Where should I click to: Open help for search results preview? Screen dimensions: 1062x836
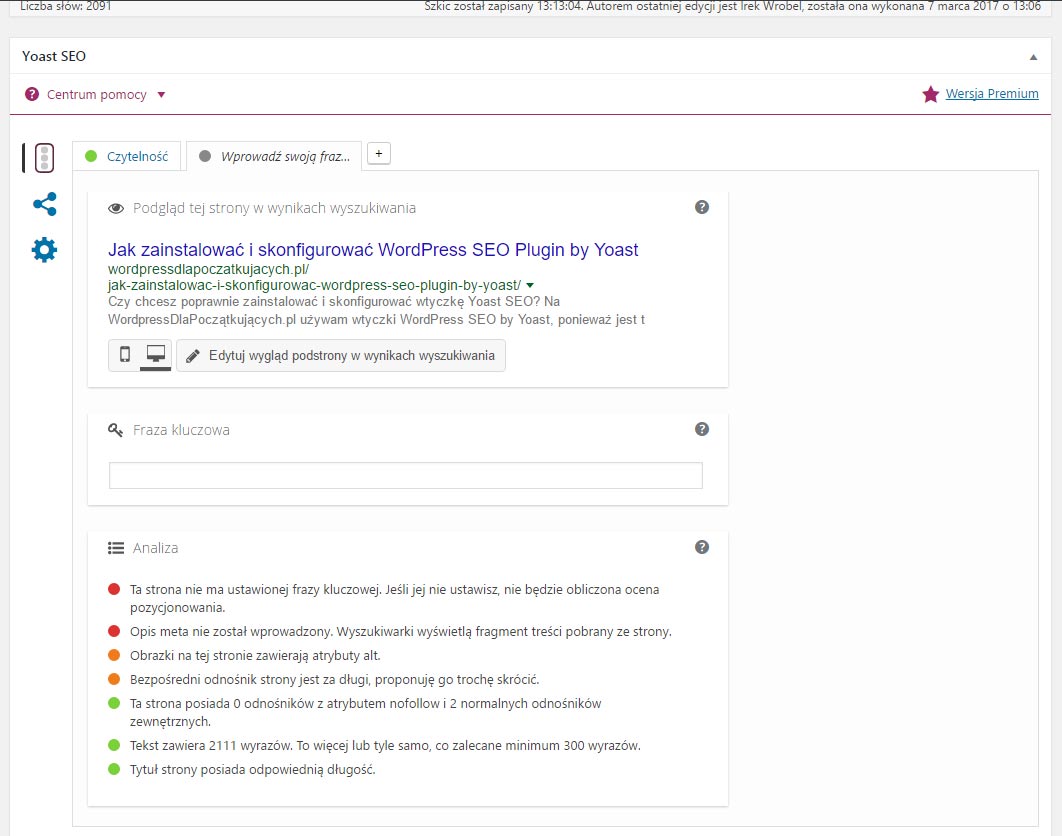pos(702,207)
